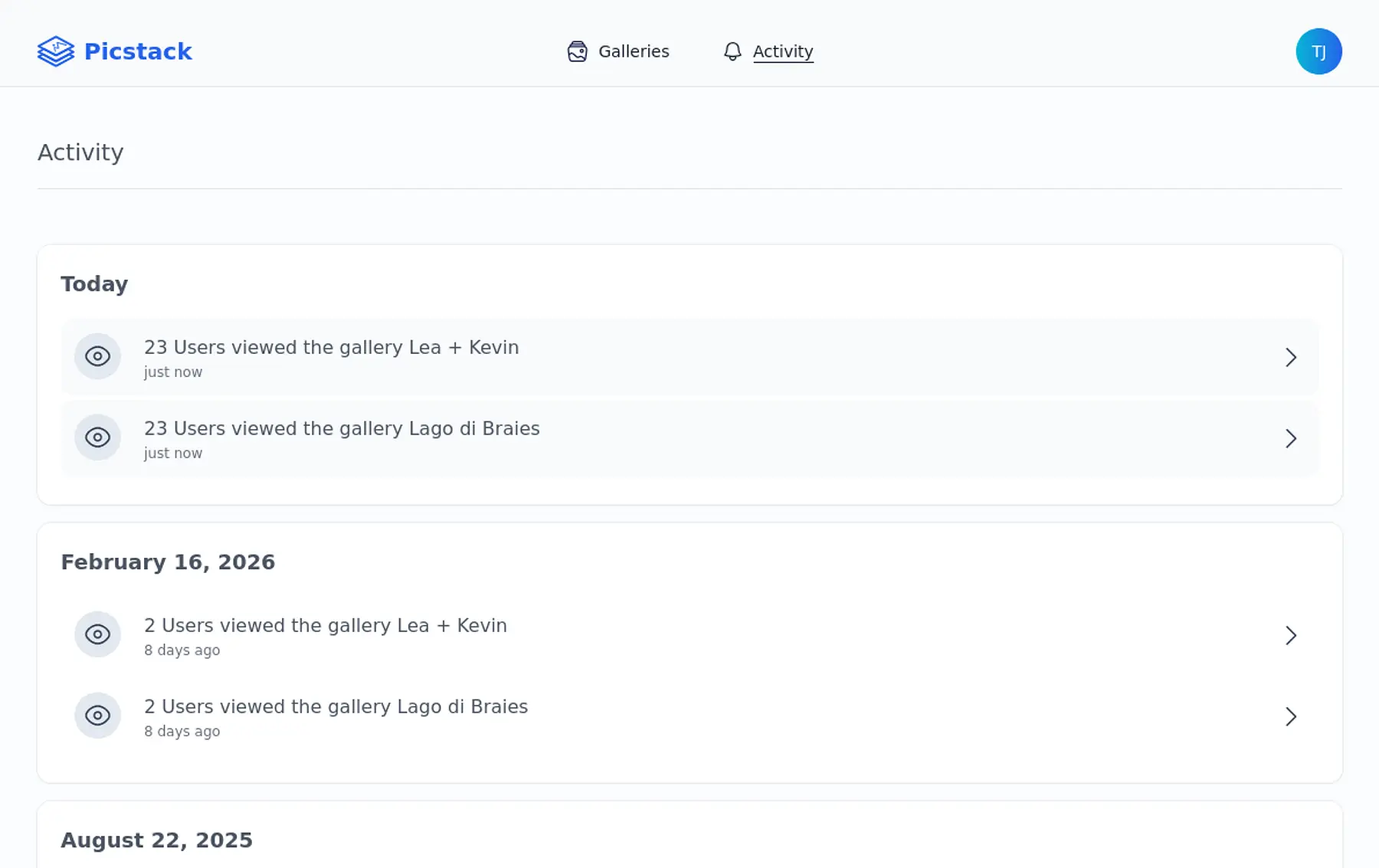Select the Galleries photo icon in navigation
This screenshot has width=1379, height=868.
(x=577, y=51)
